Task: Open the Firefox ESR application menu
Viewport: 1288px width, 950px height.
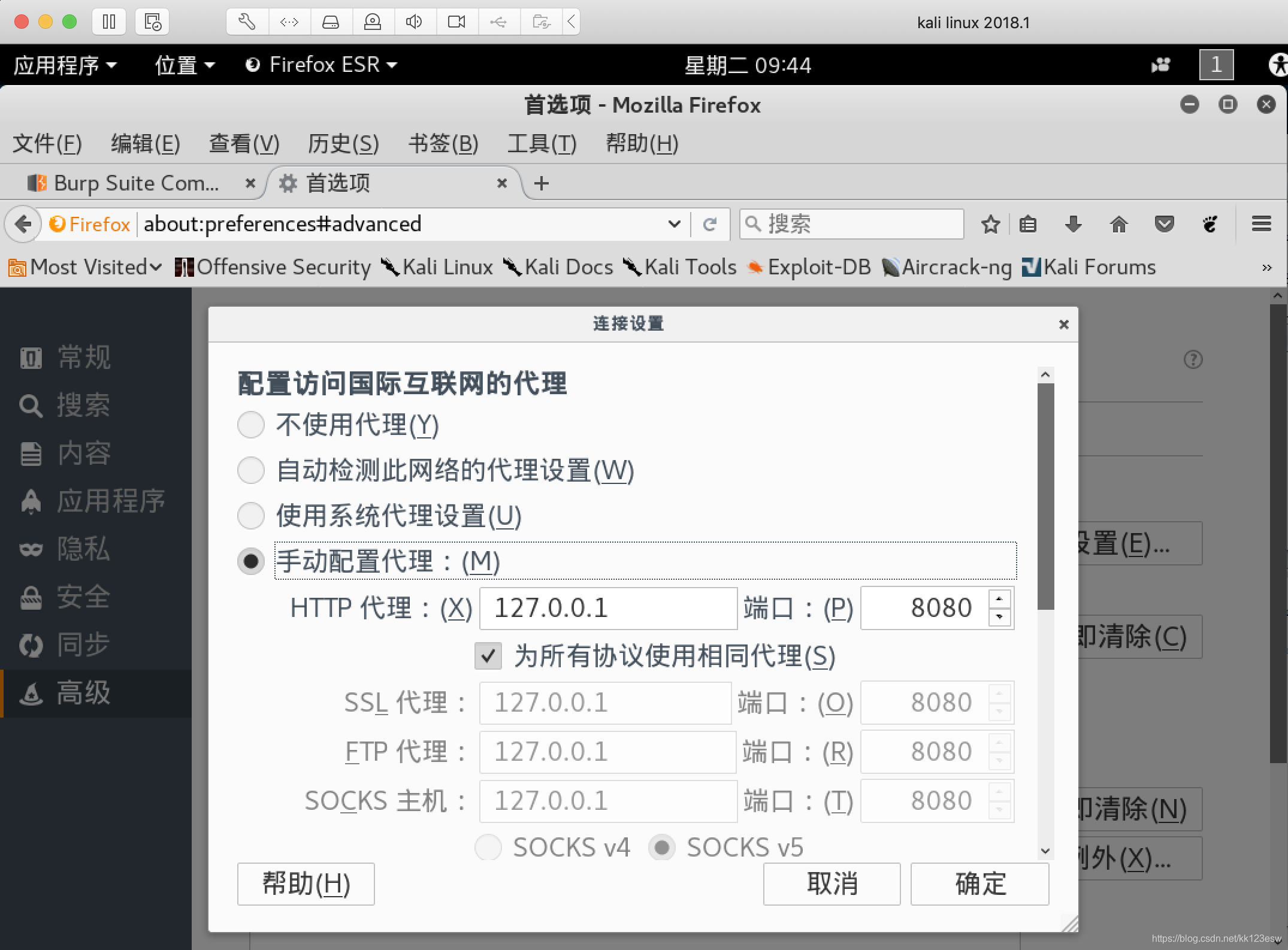Action: point(322,65)
